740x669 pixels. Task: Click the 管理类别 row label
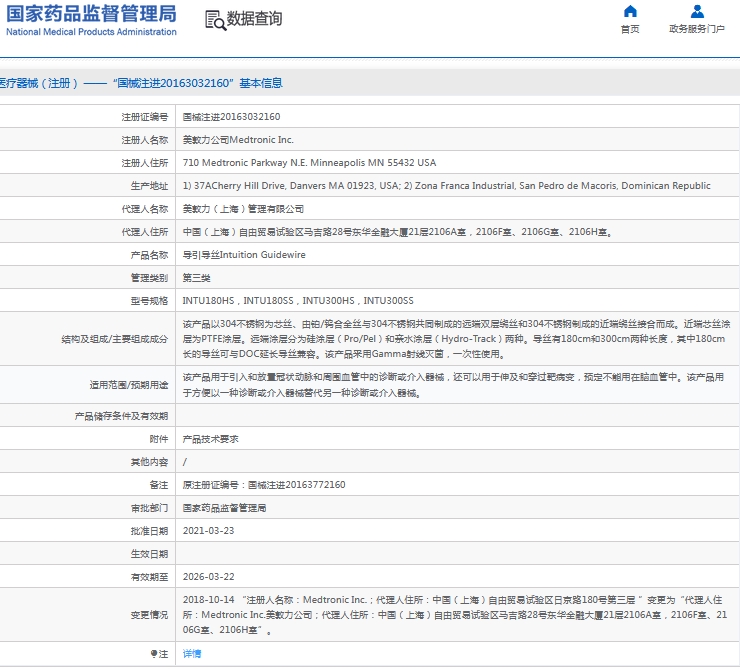pos(149,278)
